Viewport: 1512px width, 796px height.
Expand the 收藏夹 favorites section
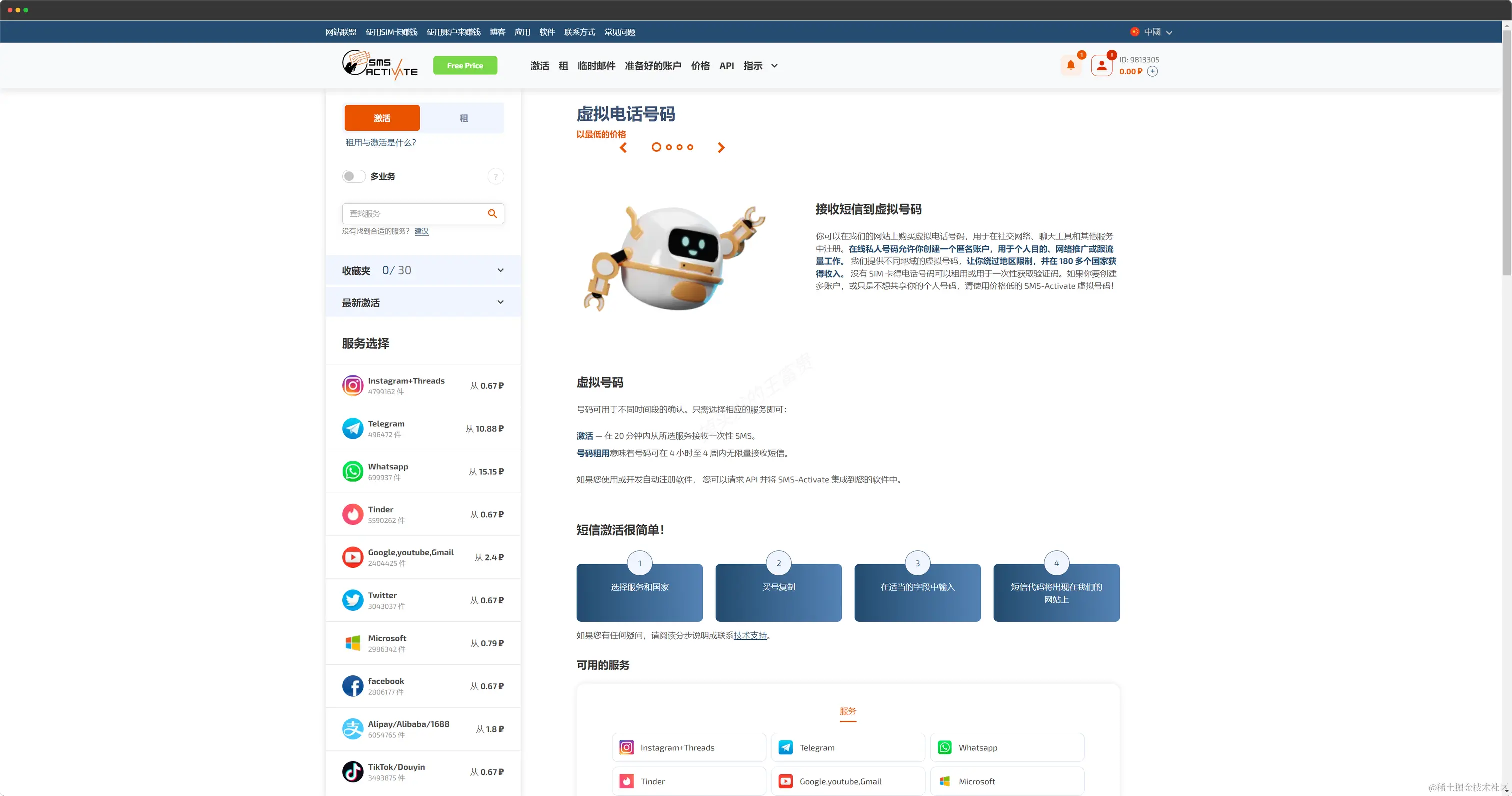tap(422, 270)
